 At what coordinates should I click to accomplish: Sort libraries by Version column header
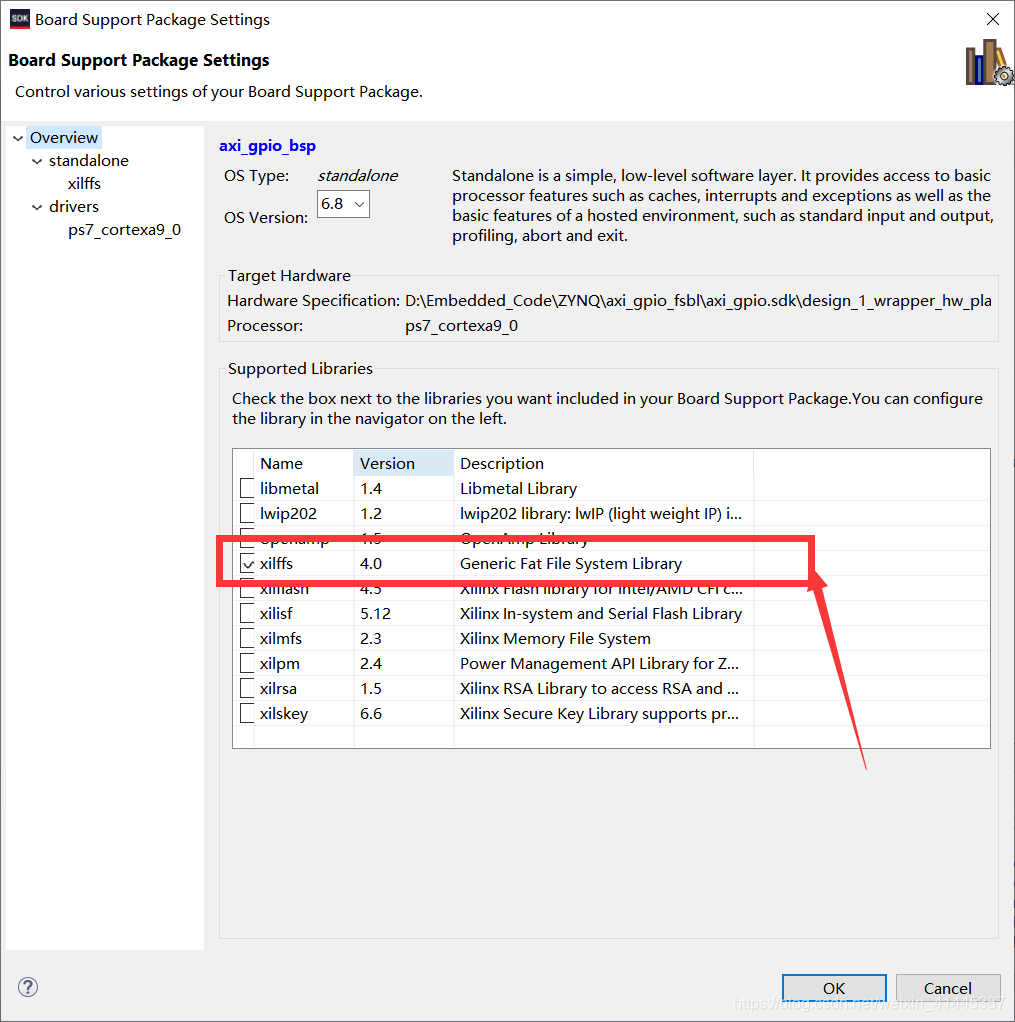404,463
